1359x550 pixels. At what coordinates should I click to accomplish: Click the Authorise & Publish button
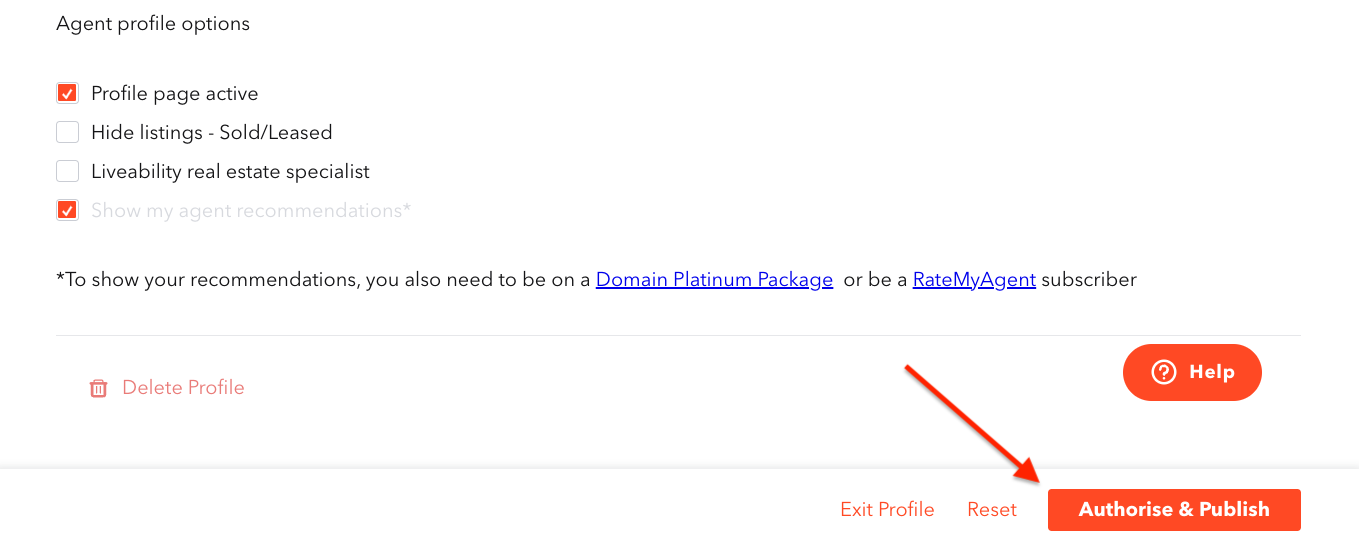(1174, 509)
